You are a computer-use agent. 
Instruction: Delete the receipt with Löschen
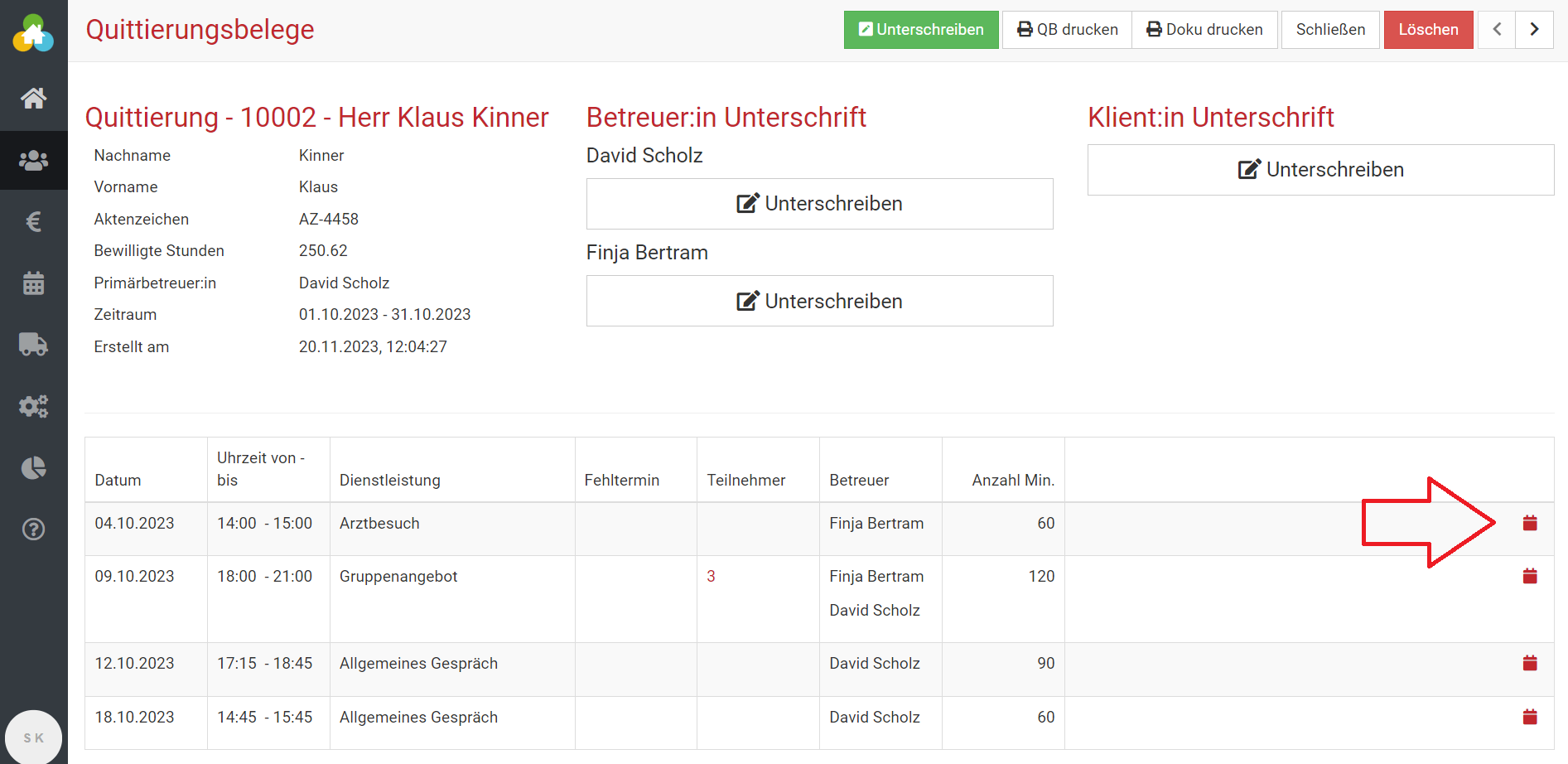click(1428, 30)
